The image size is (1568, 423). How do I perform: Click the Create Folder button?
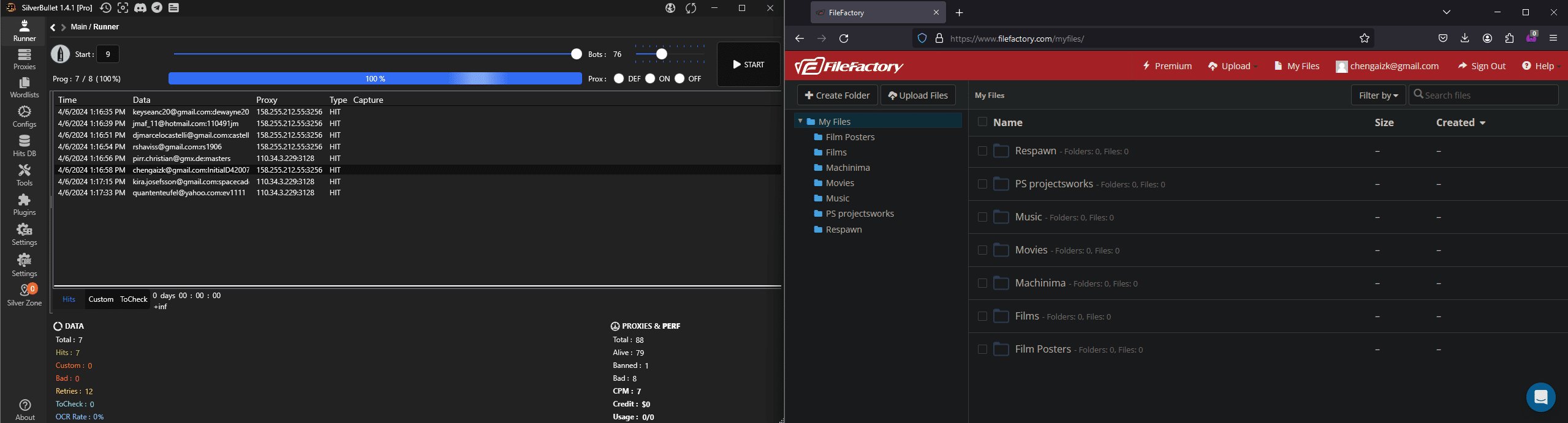point(837,95)
